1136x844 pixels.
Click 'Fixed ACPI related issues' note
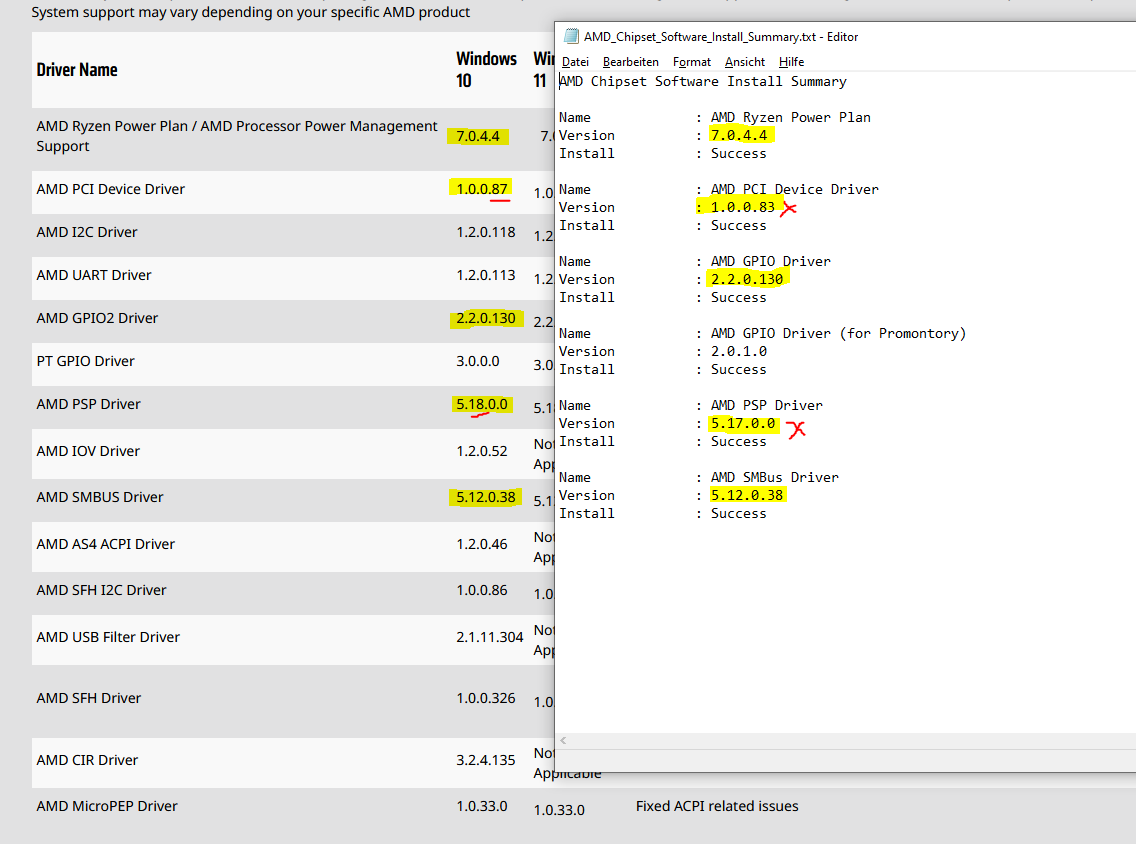(x=717, y=806)
